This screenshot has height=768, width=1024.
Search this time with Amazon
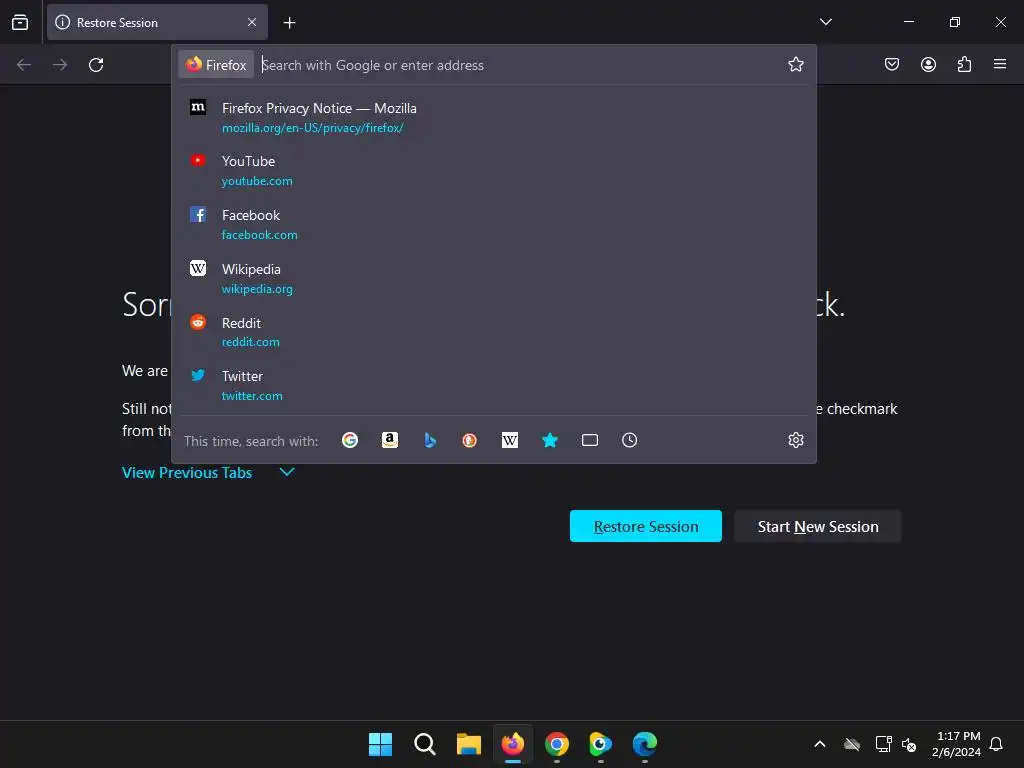pyautogui.click(x=390, y=440)
